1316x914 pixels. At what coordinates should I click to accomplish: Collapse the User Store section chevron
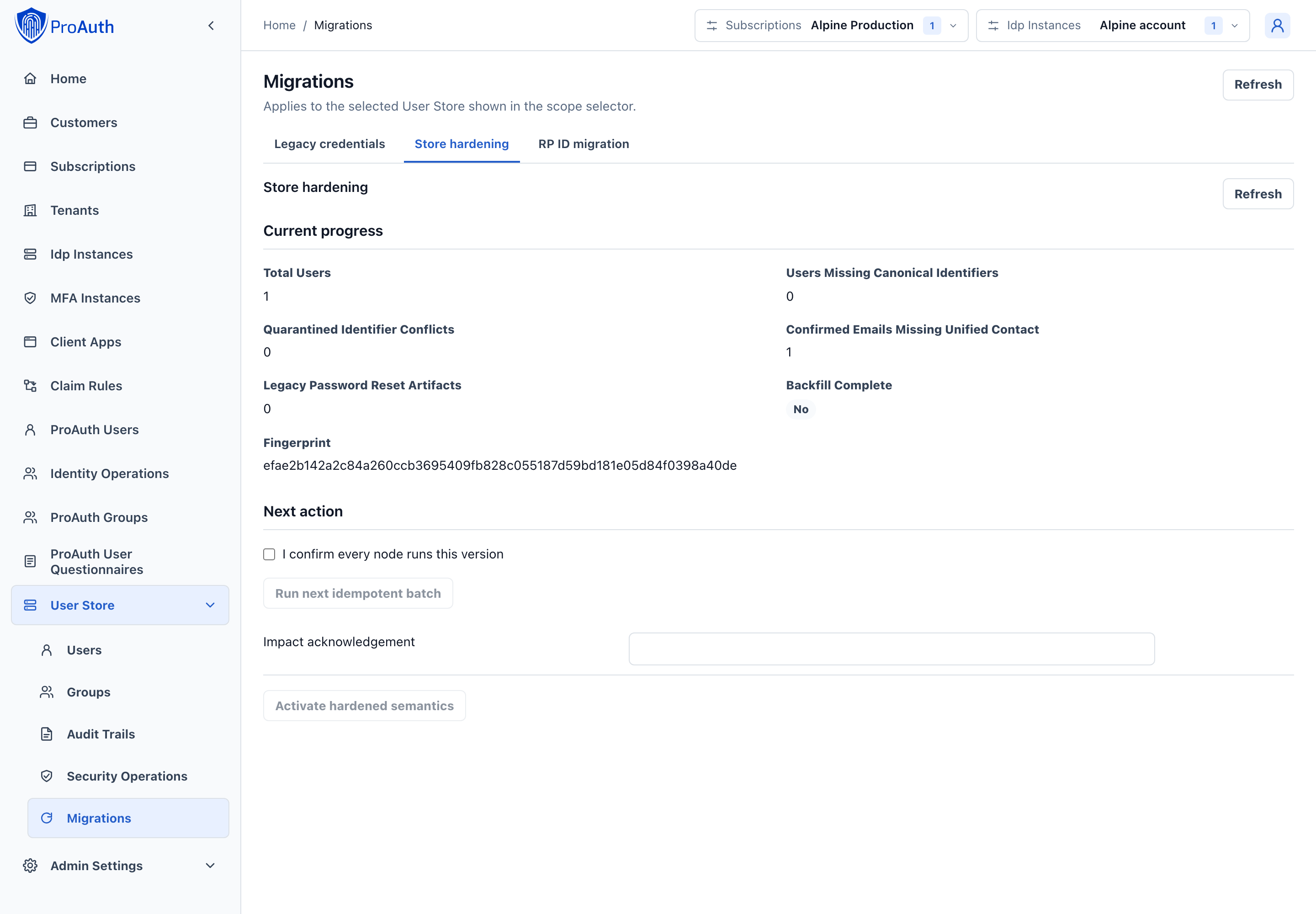210,606
